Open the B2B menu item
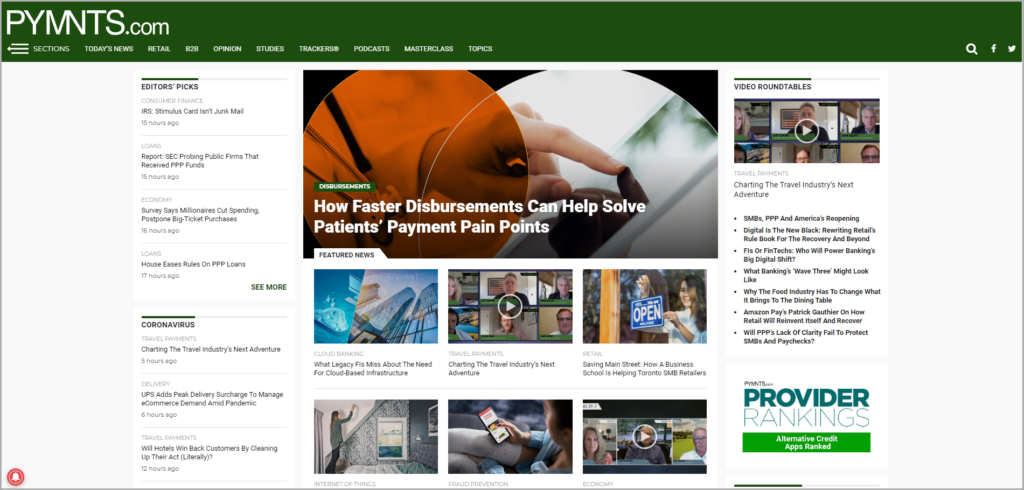 point(191,49)
